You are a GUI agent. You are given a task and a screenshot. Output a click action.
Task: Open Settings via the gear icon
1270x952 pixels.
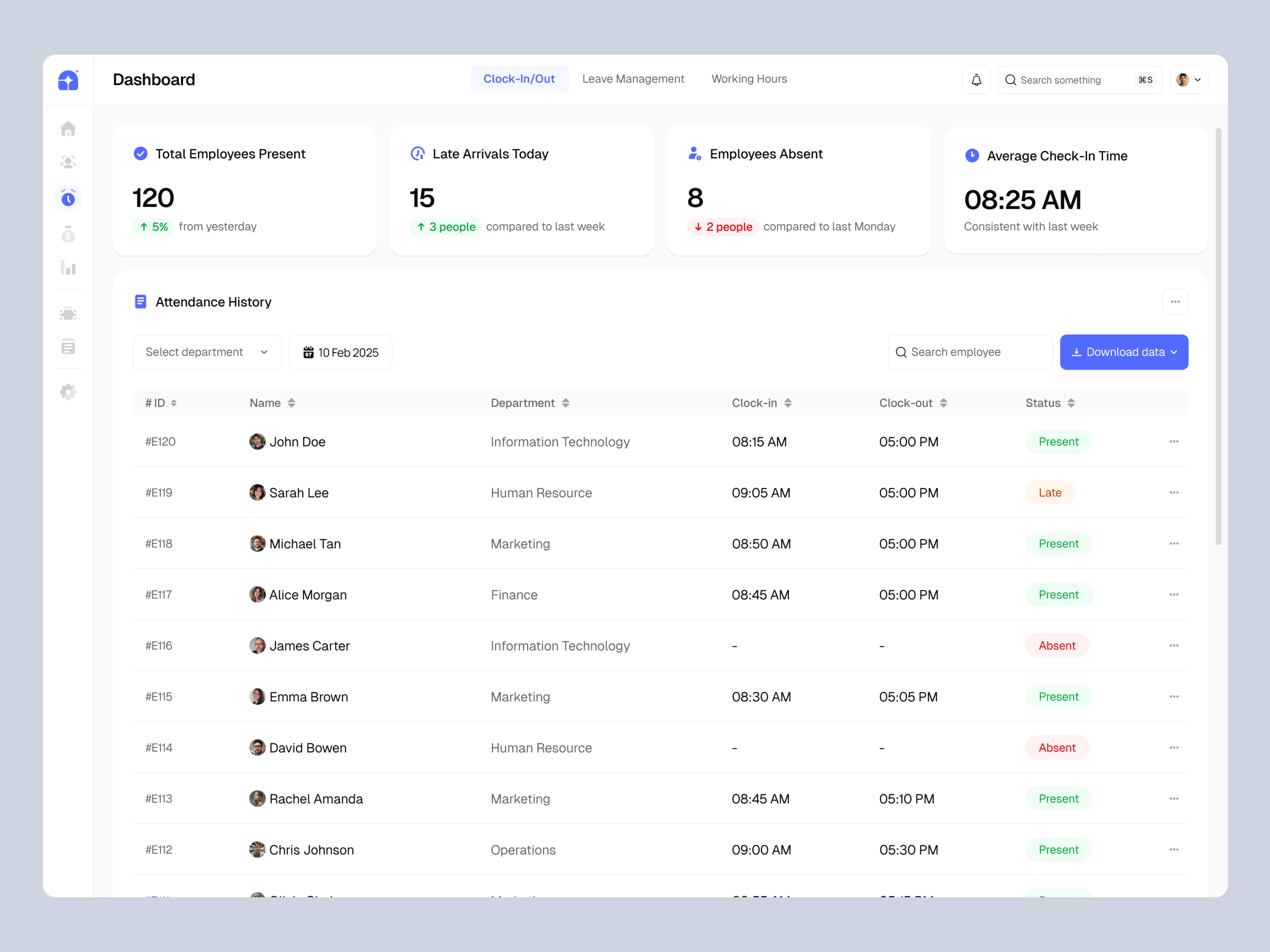tap(68, 391)
